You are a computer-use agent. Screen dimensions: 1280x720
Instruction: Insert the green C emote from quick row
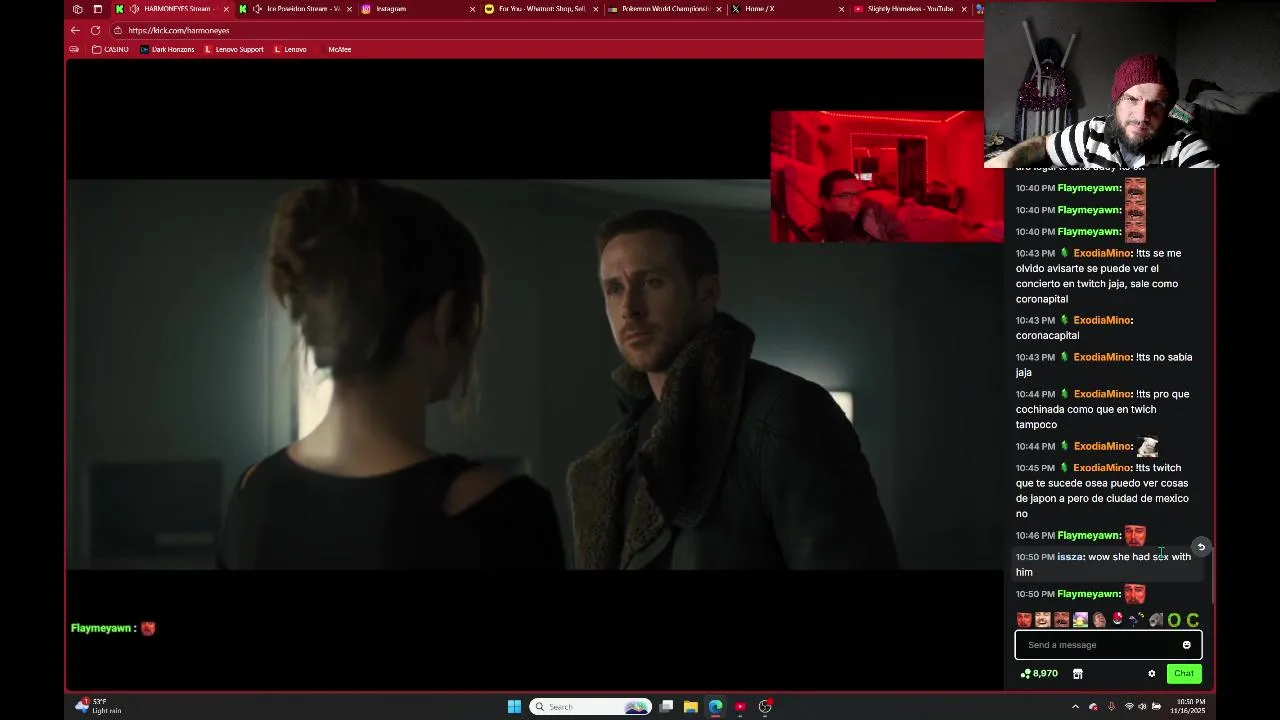(1192, 620)
